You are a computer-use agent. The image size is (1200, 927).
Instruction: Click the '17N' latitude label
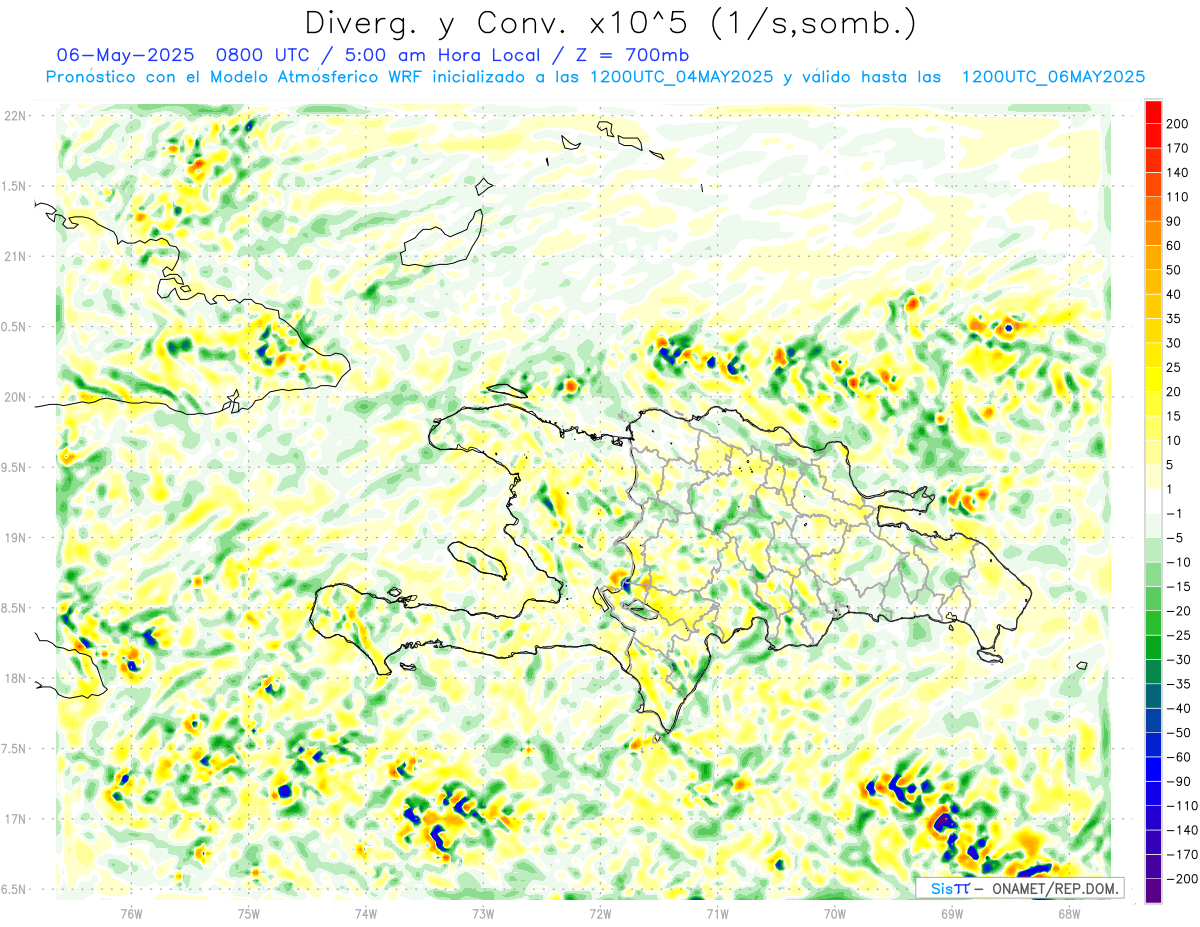[14, 819]
